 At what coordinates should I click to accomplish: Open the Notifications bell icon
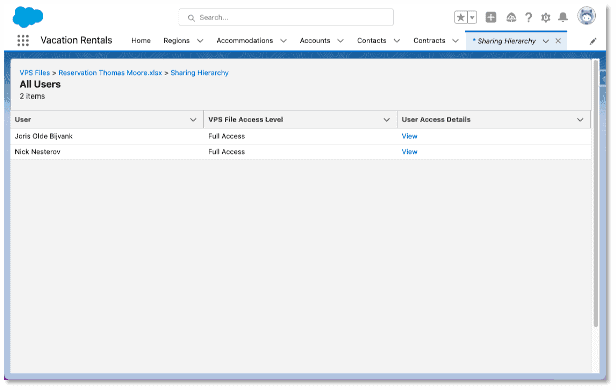pyautogui.click(x=563, y=17)
